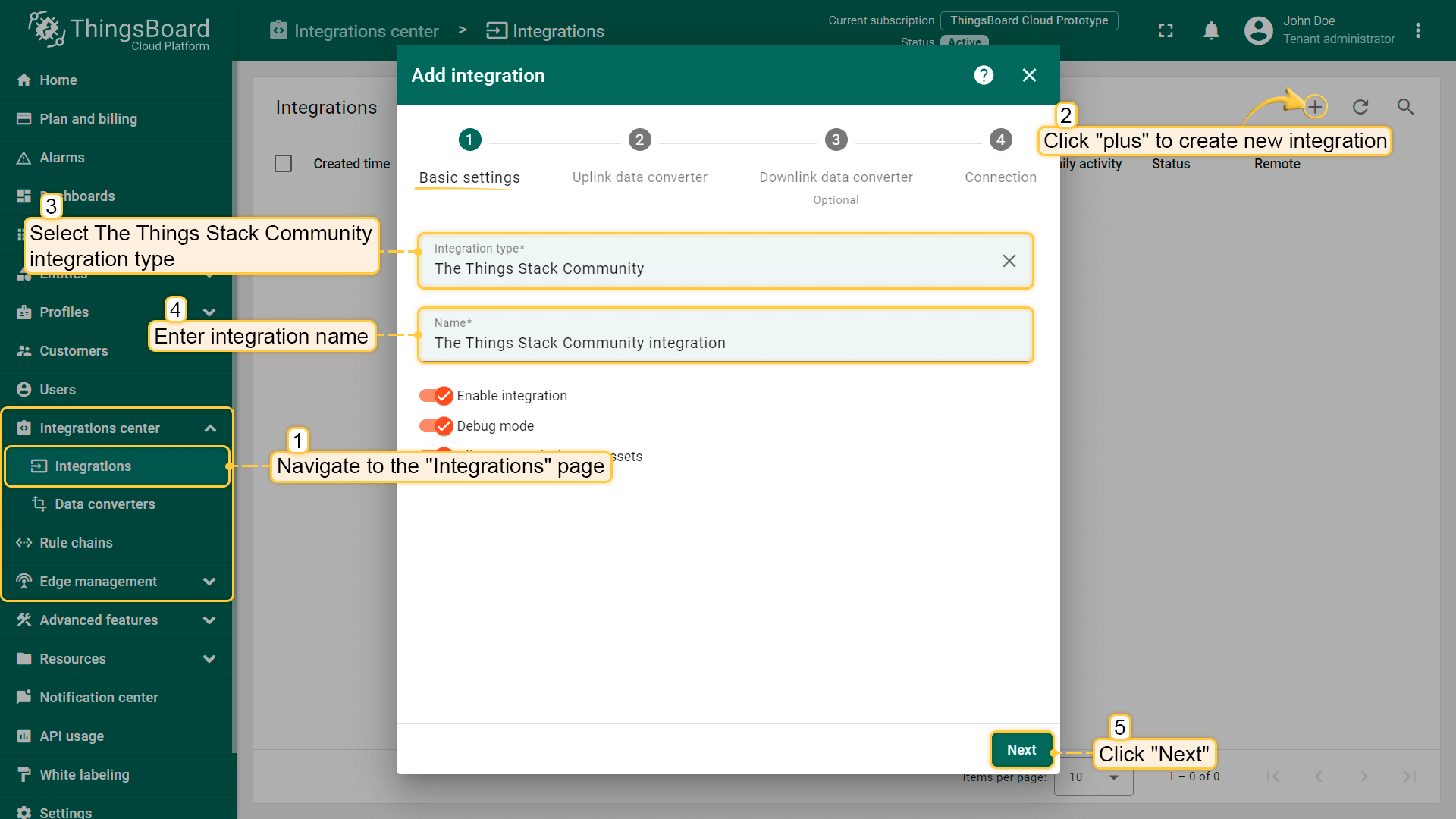
Task: Clear the Integration type field
Action: [1009, 261]
